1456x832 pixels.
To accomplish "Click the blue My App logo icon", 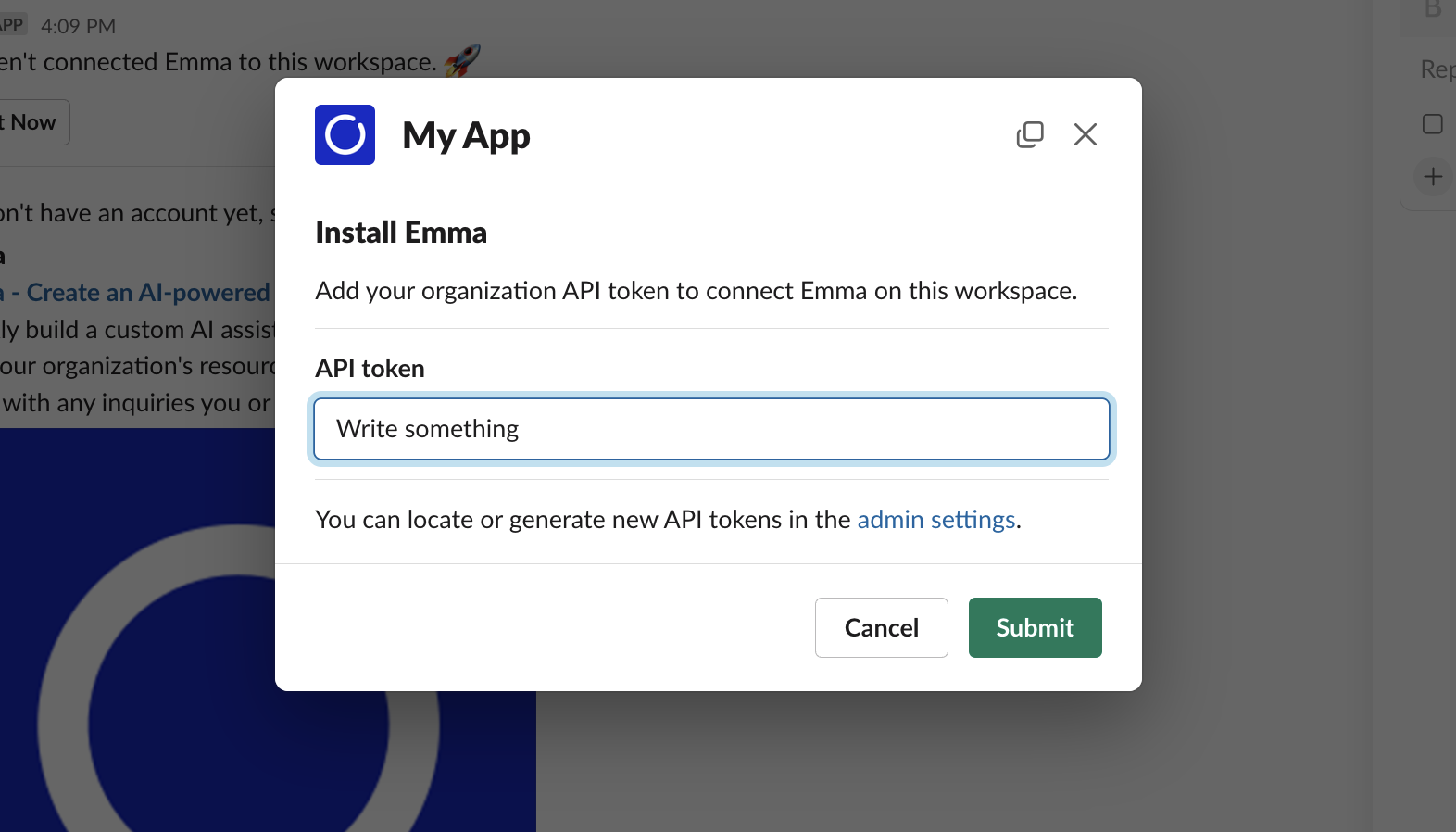I will pyautogui.click(x=345, y=134).
